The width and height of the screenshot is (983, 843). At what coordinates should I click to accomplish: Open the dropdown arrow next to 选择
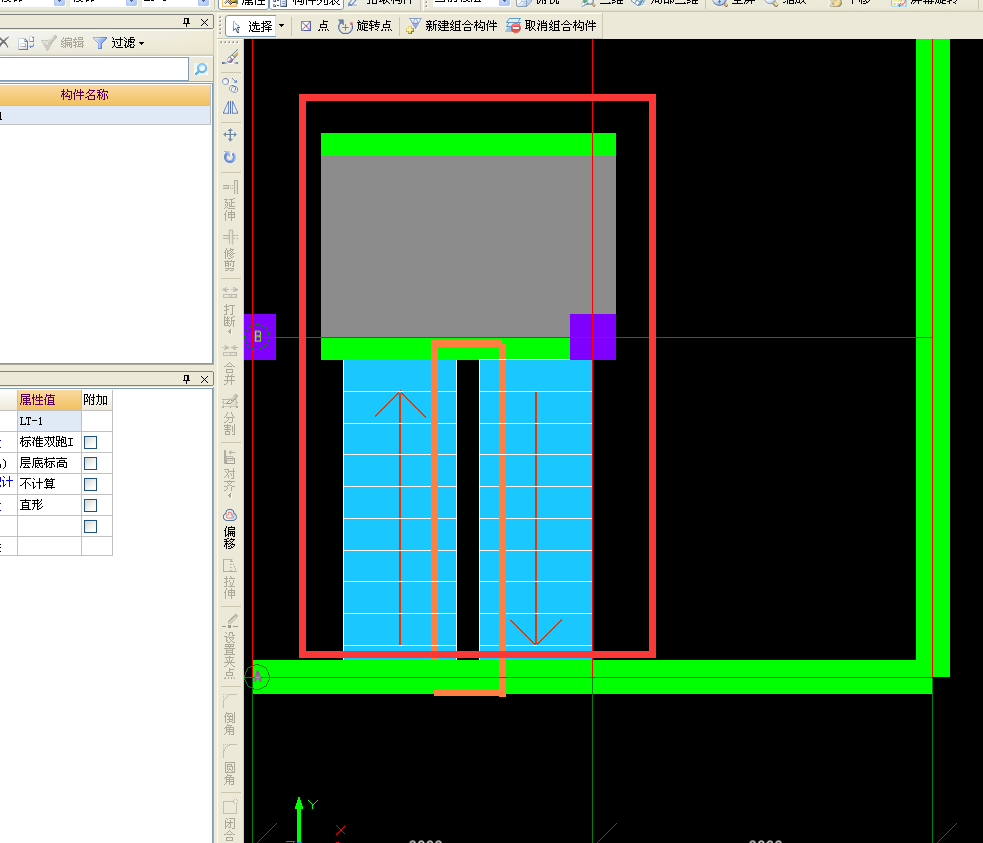[x=281, y=26]
